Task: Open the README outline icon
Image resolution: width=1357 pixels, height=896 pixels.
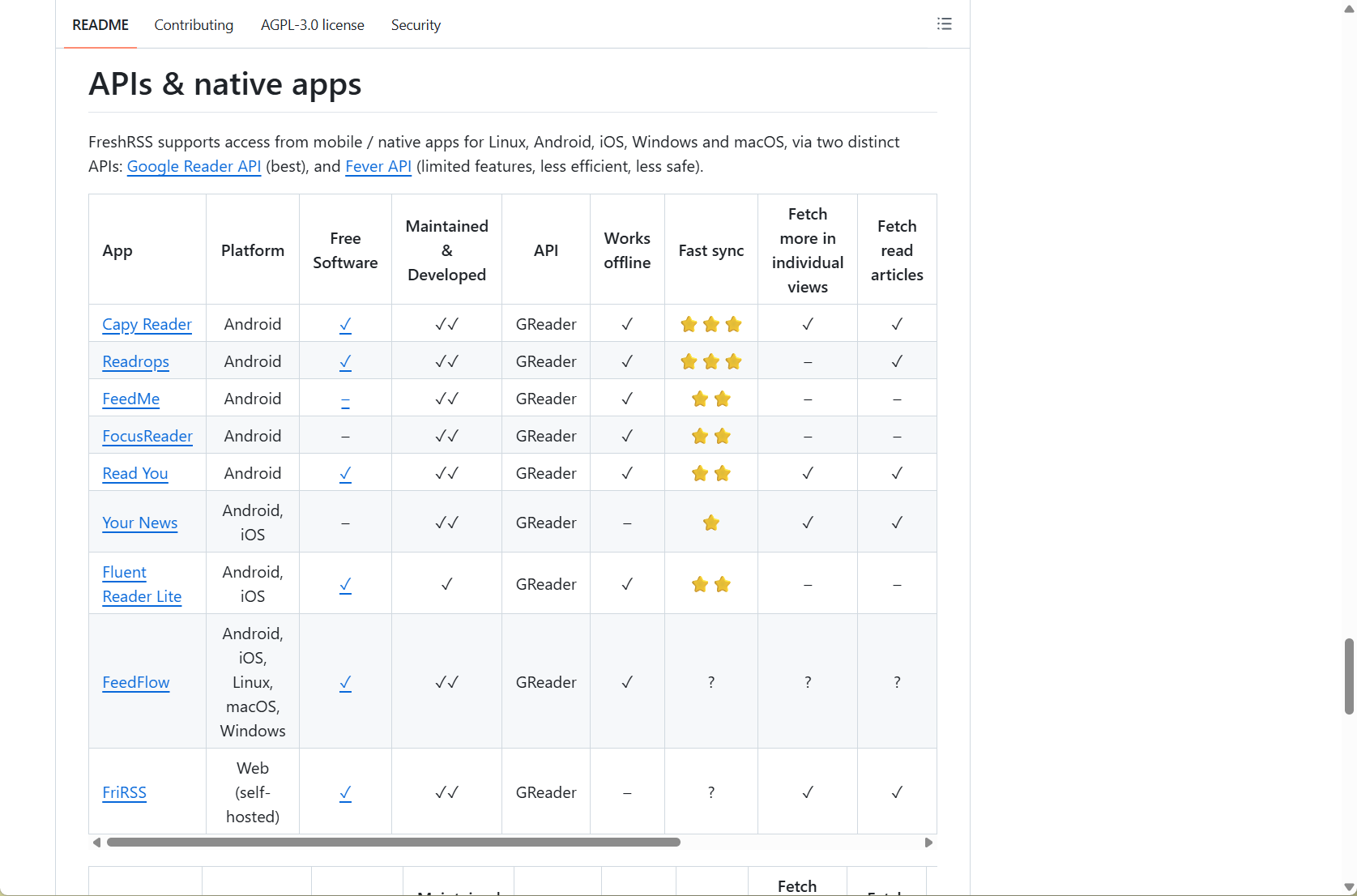Action: (x=945, y=24)
